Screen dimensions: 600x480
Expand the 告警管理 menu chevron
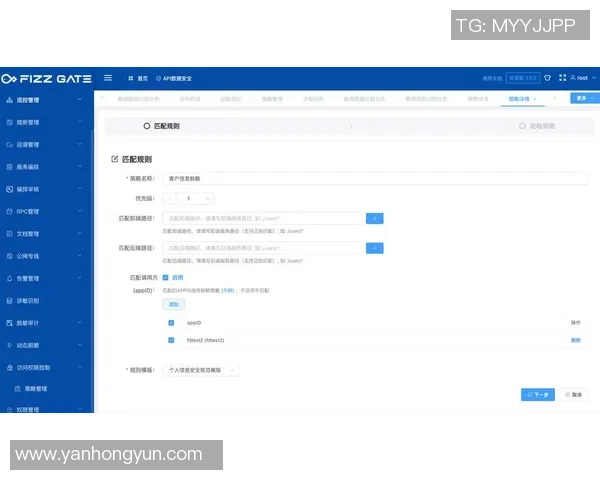(x=80, y=278)
